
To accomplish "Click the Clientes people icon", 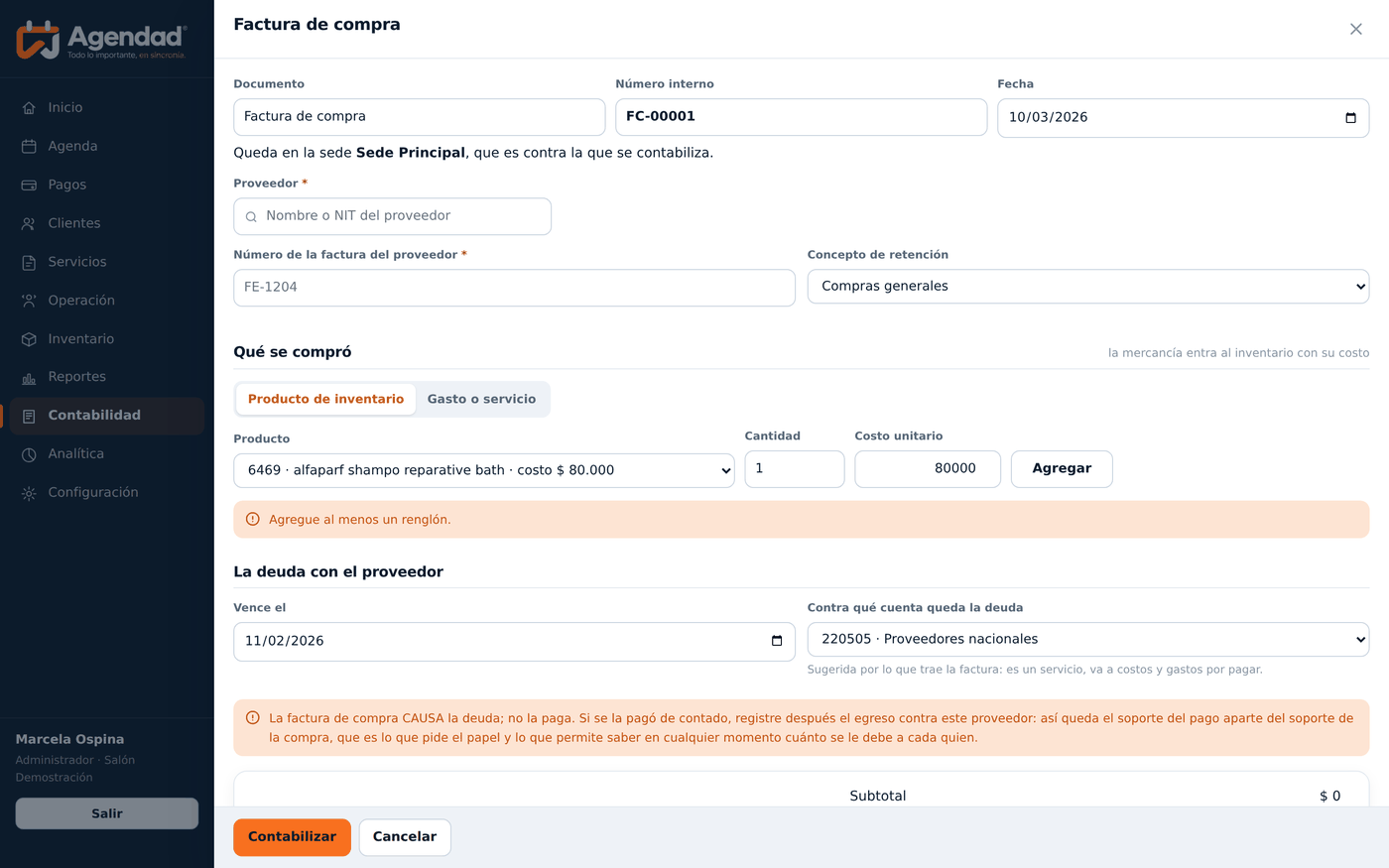I will click(29, 224).
